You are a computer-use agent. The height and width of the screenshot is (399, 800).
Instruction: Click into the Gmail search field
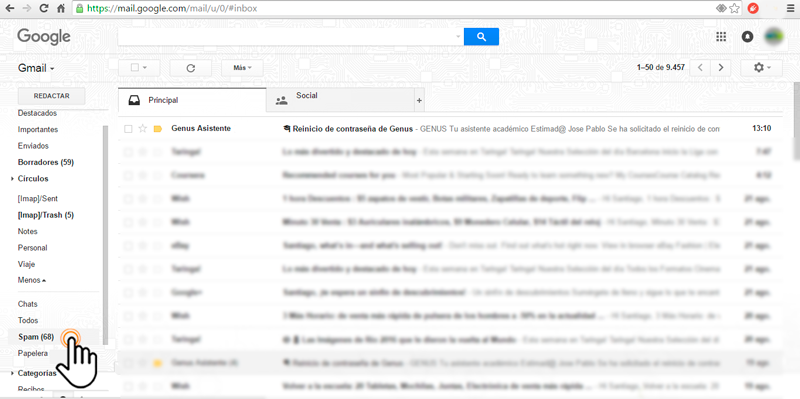click(286, 37)
